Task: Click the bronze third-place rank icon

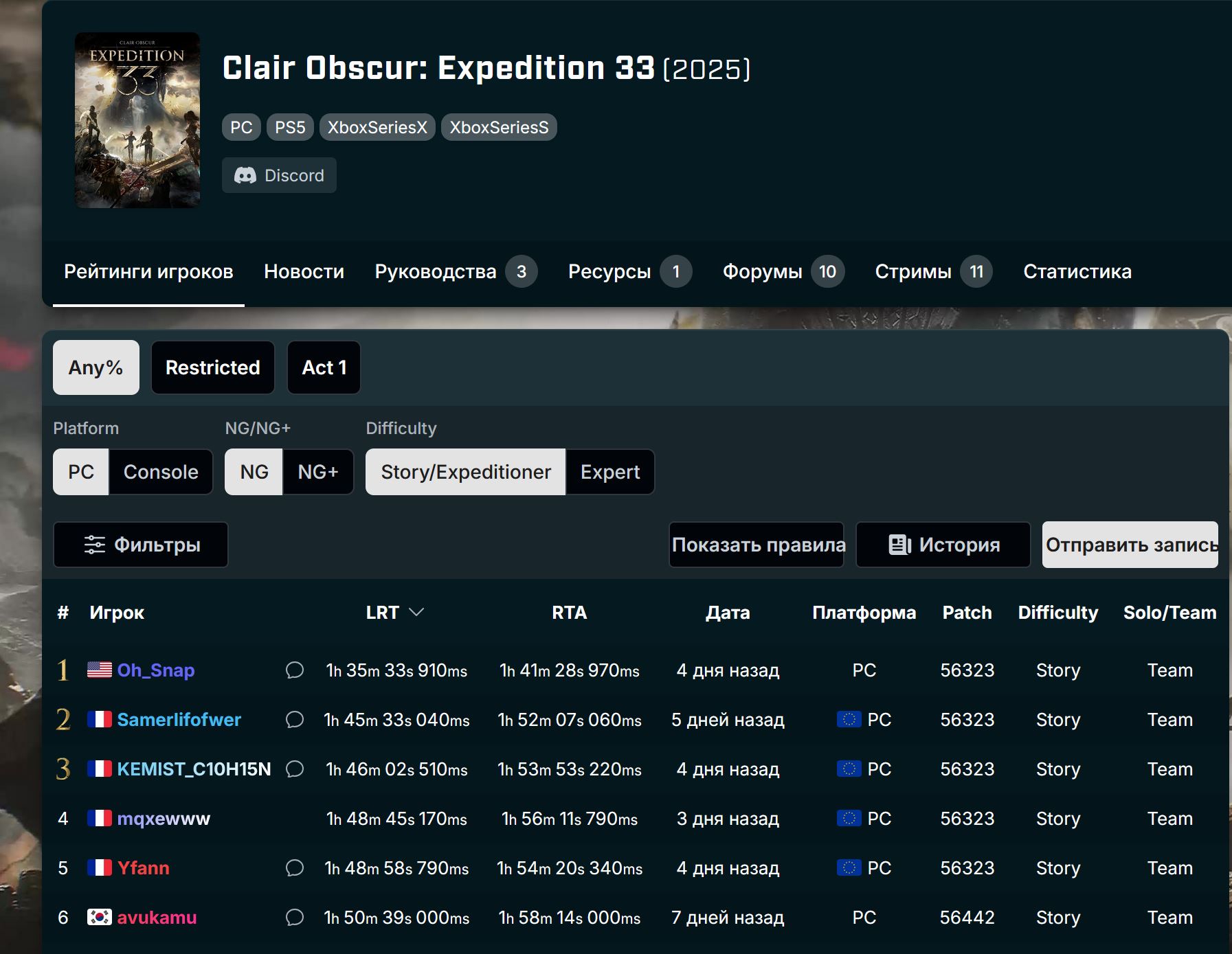Action: point(63,769)
